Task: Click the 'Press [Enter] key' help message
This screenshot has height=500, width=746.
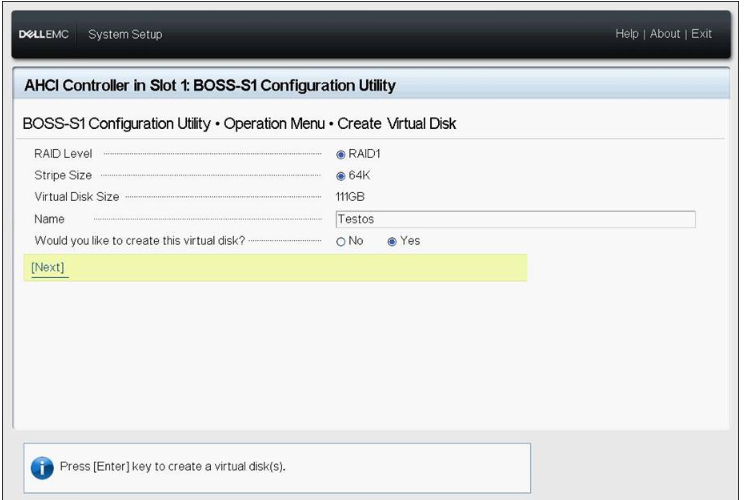Action: (173, 467)
